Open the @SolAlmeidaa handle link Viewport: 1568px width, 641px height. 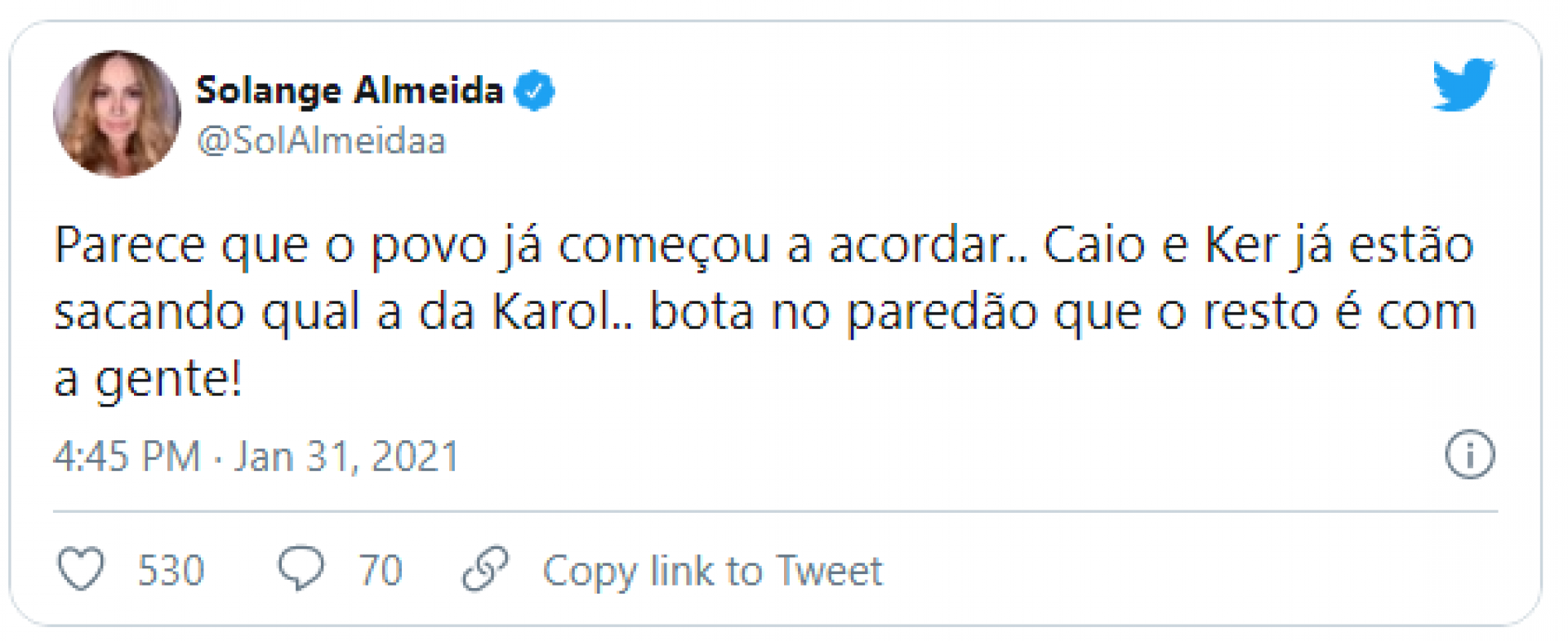coord(321,140)
